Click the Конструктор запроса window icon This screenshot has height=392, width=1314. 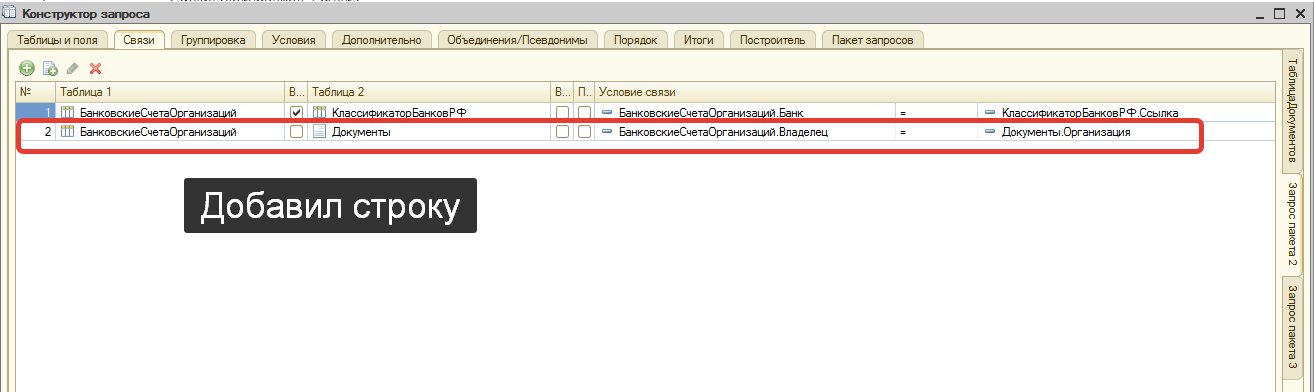click(10, 11)
